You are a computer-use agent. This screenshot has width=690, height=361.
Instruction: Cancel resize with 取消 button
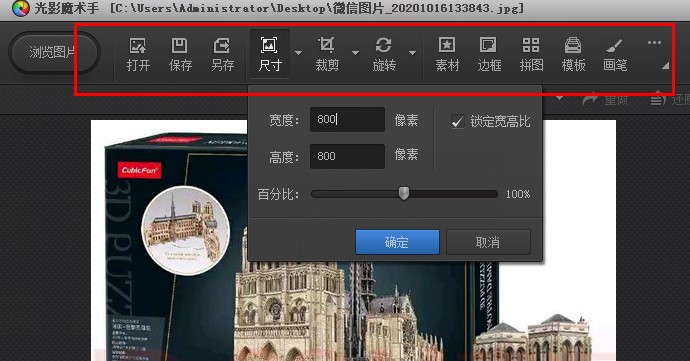pos(488,242)
